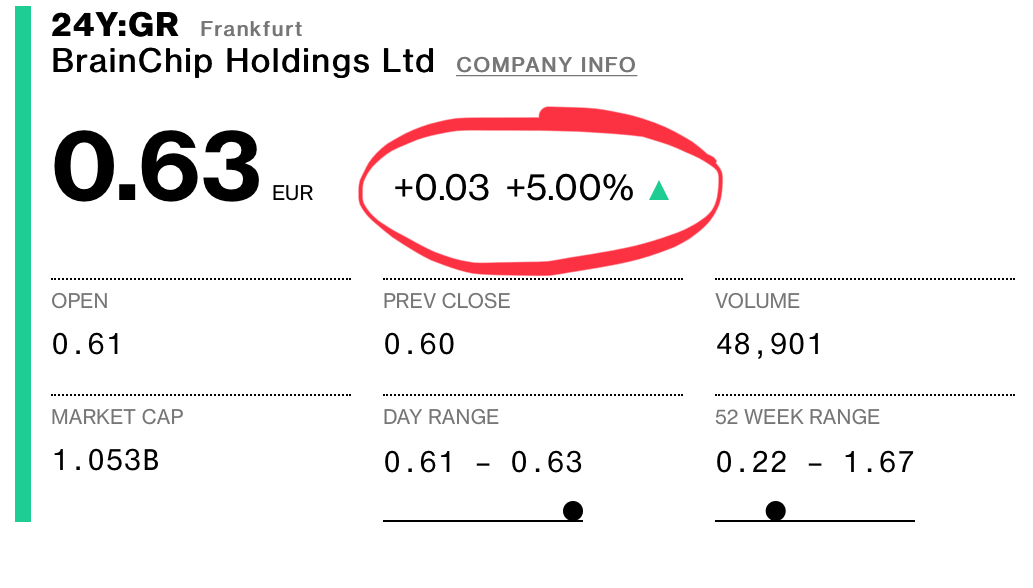Click the VOLUME value 48,901
The height and width of the screenshot is (588, 1033).
pyautogui.click(x=769, y=345)
